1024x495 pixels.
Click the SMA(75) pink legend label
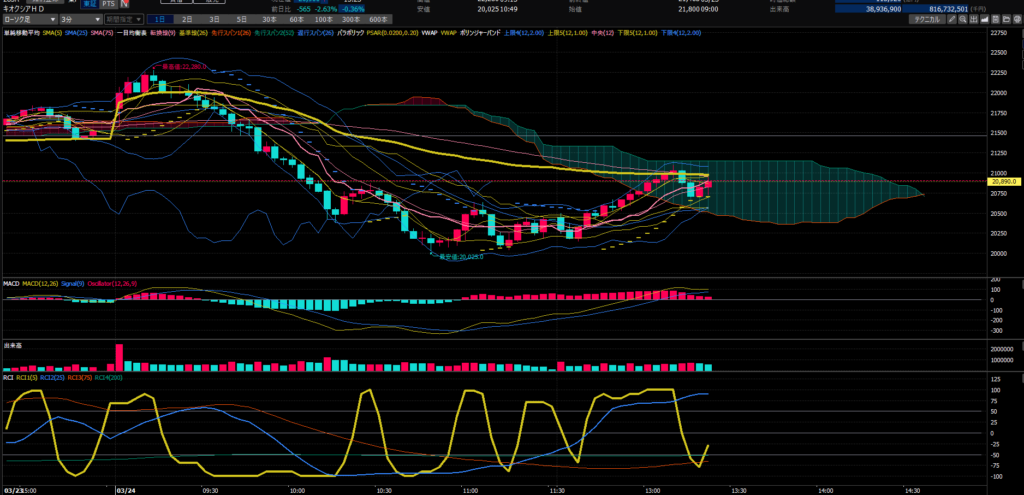103,33
